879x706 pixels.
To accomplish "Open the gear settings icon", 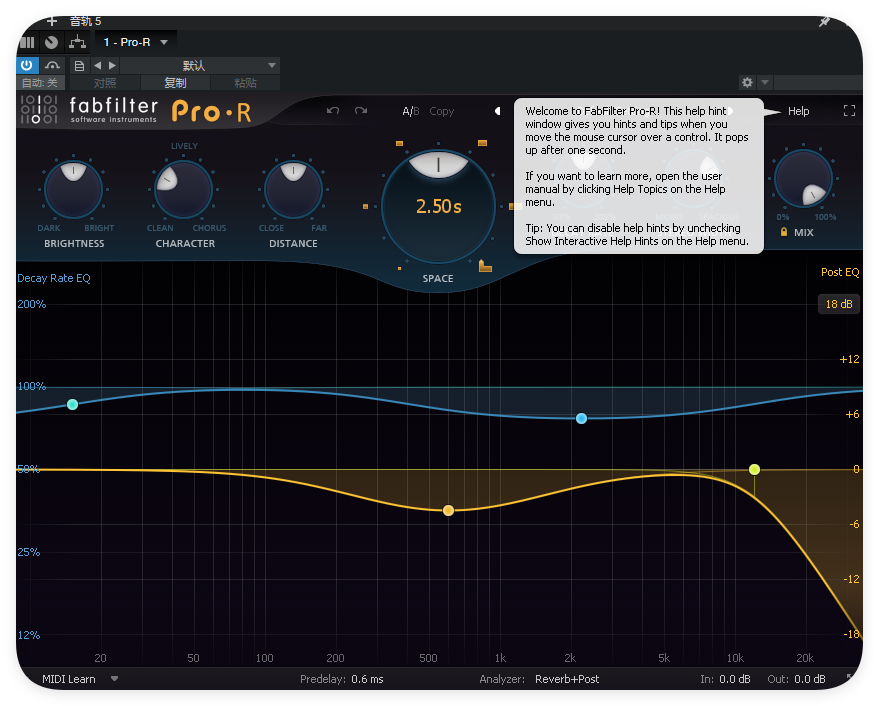I will pos(747,82).
